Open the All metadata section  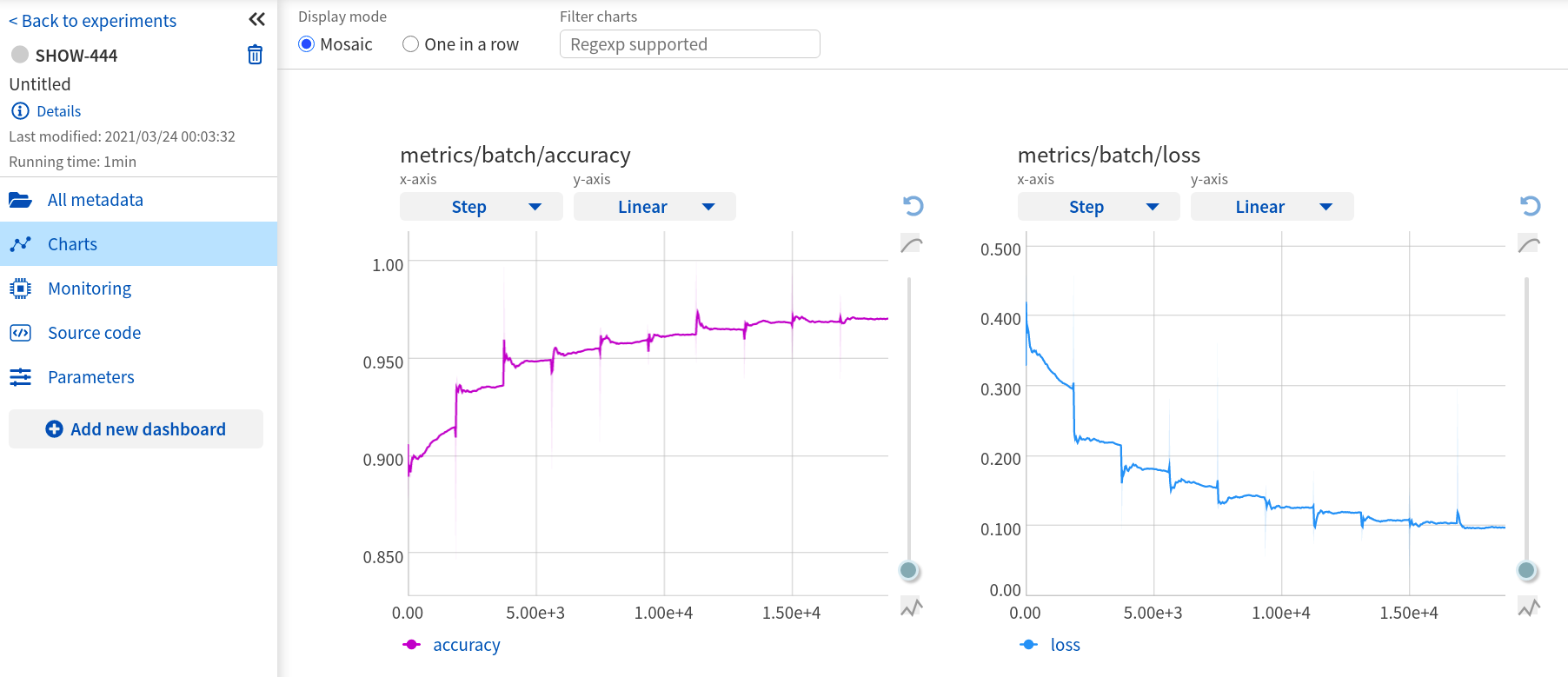pyautogui.click(x=95, y=200)
